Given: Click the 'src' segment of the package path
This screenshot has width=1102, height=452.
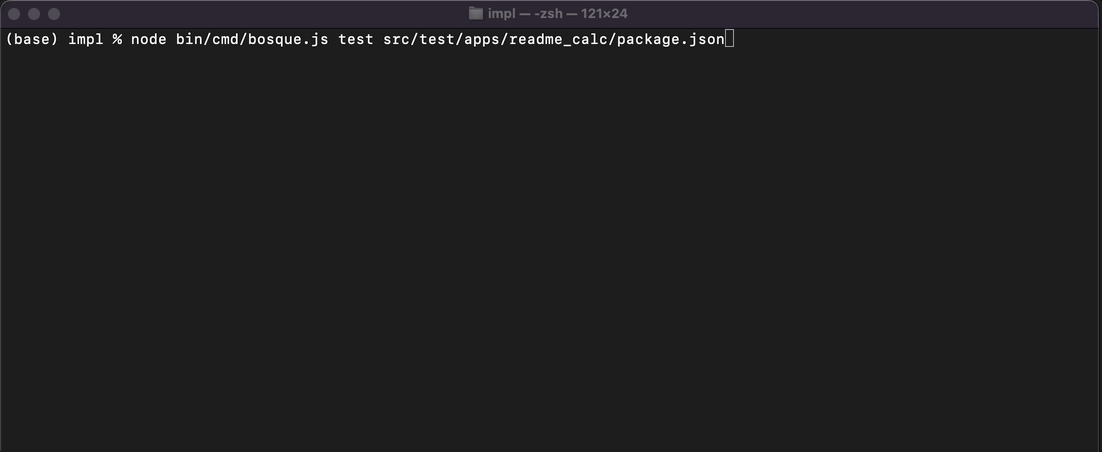Looking at the screenshot, I should point(396,39).
